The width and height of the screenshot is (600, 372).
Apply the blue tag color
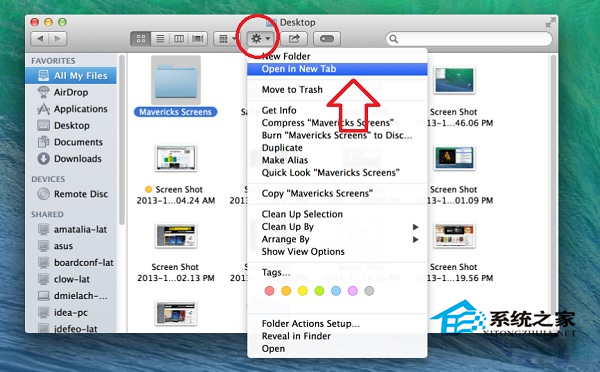[336, 291]
